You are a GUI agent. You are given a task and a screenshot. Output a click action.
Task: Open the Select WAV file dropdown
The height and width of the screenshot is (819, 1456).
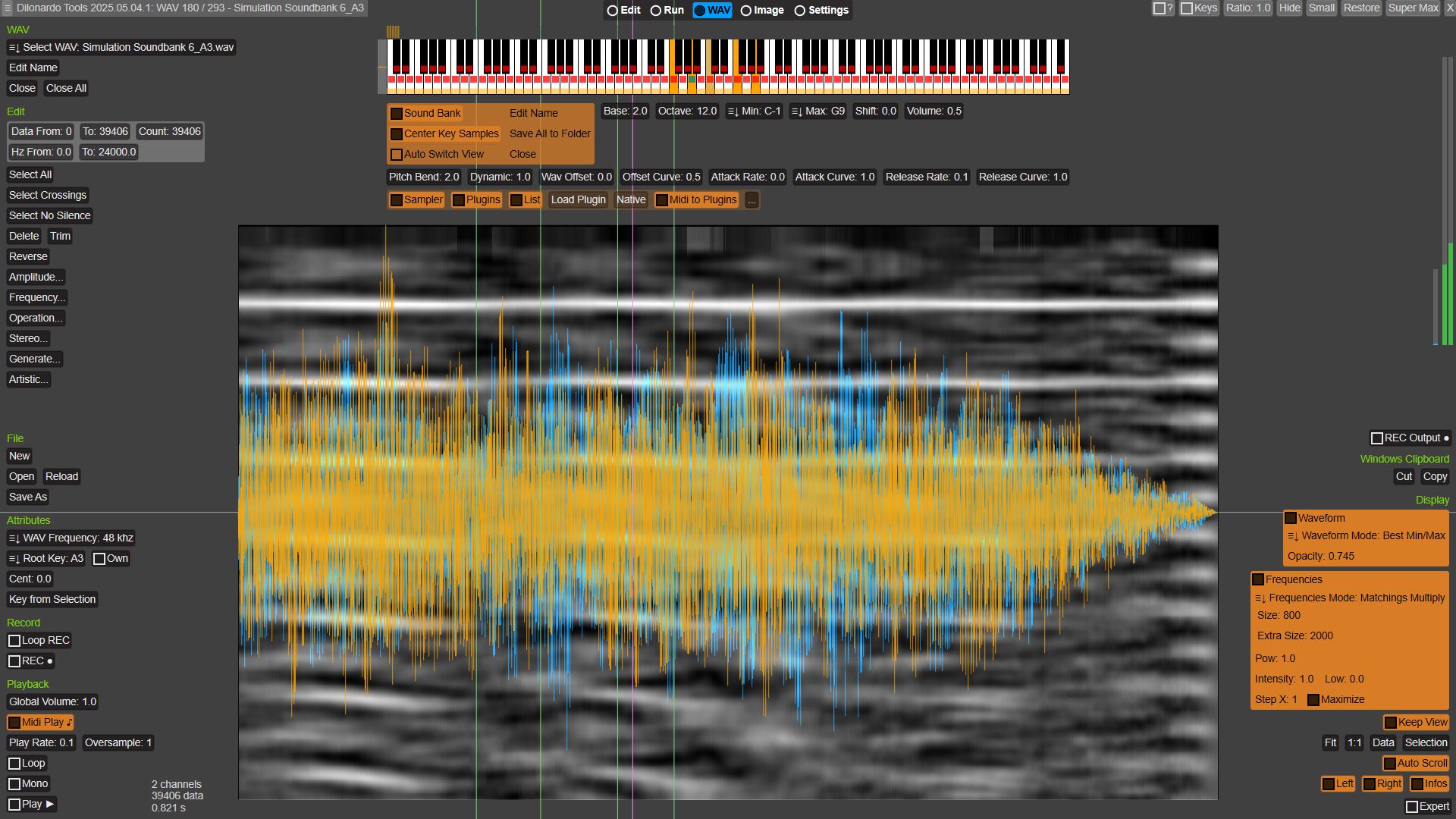(121, 47)
